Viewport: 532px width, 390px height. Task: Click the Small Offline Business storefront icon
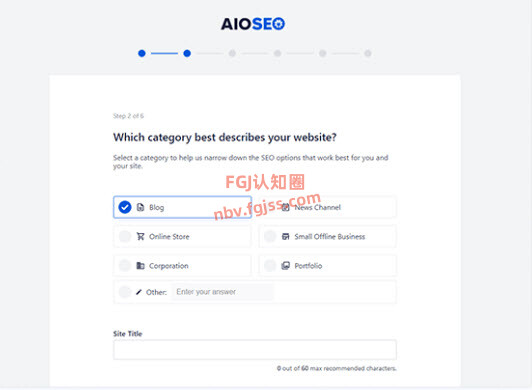[x=286, y=236]
